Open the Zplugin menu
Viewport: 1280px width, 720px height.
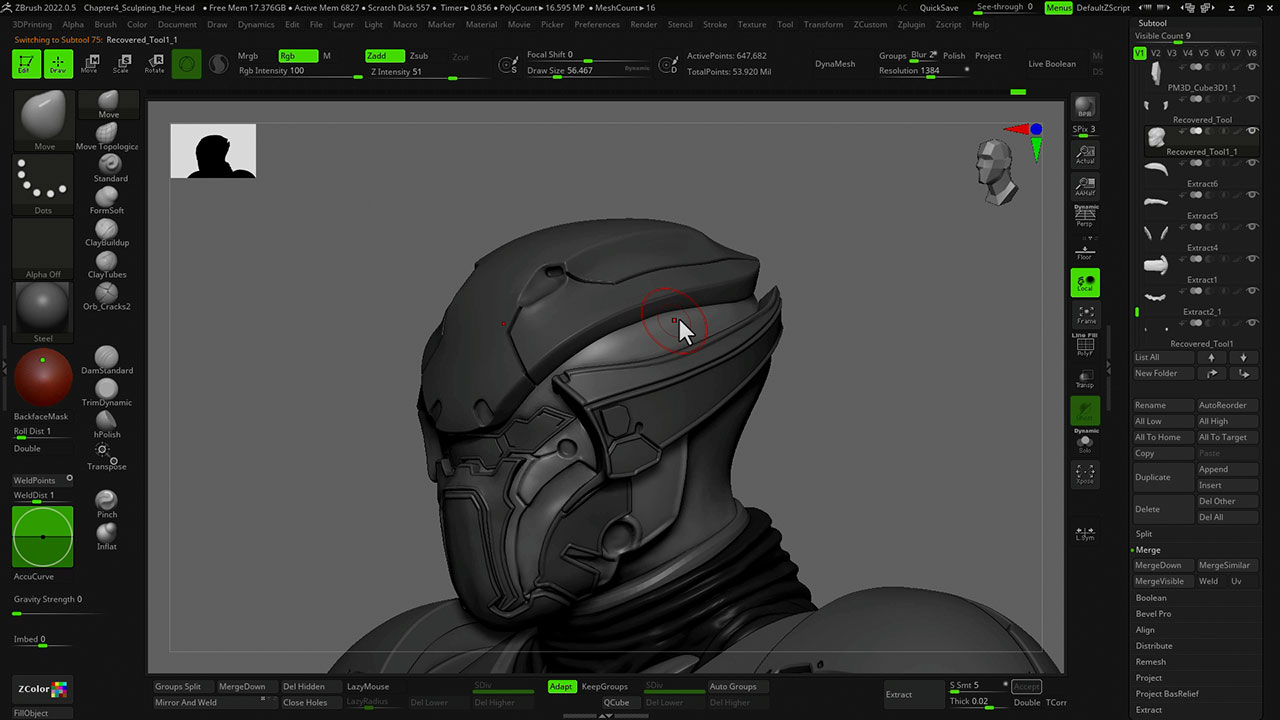tap(911, 24)
